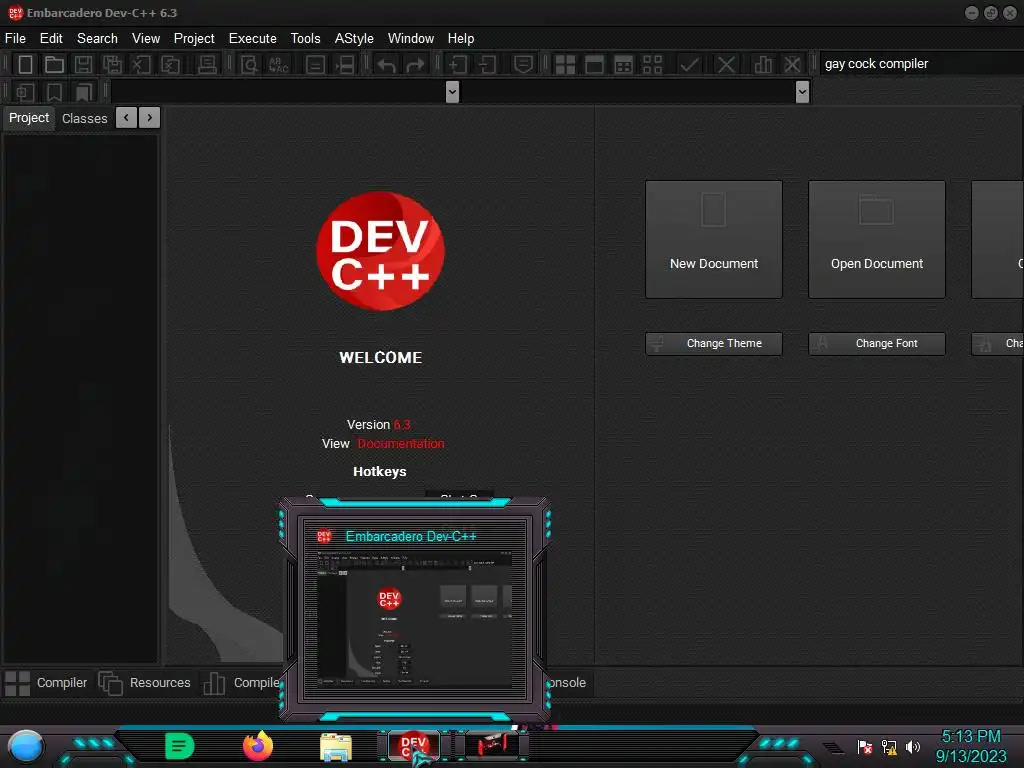This screenshot has width=1024, height=768.
Task: Open the first class browser dropdown arrow
Action: coord(452,91)
